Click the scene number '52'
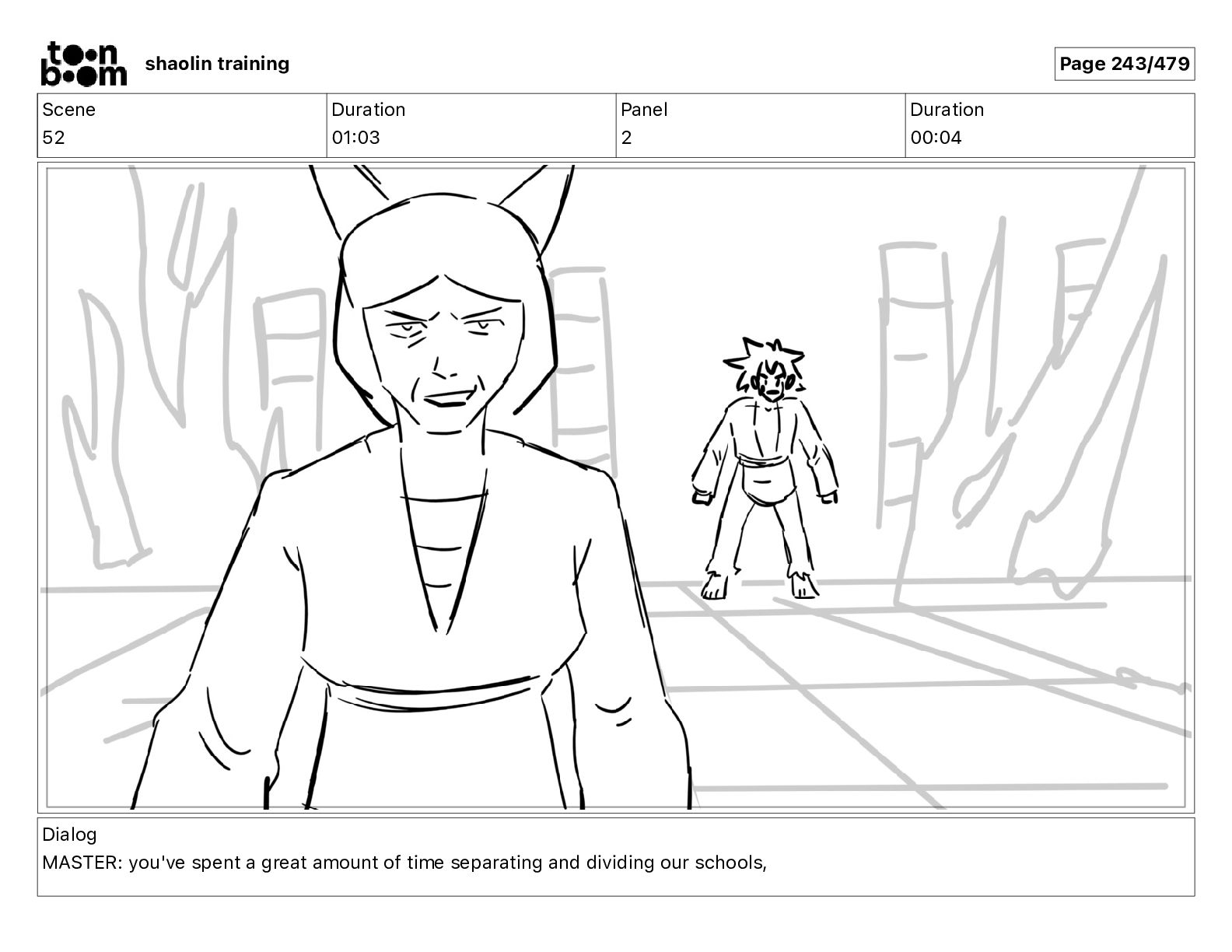 tap(54, 138)
